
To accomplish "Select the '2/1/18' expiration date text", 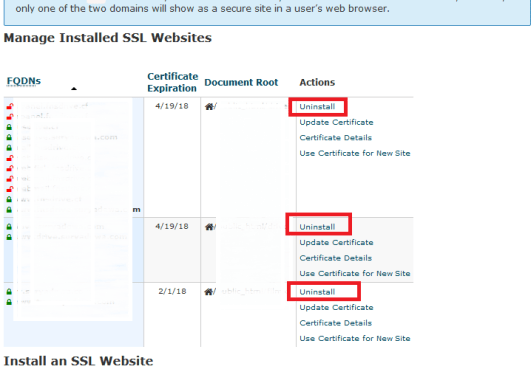I will pyautogui.click(x=172, y=291).
